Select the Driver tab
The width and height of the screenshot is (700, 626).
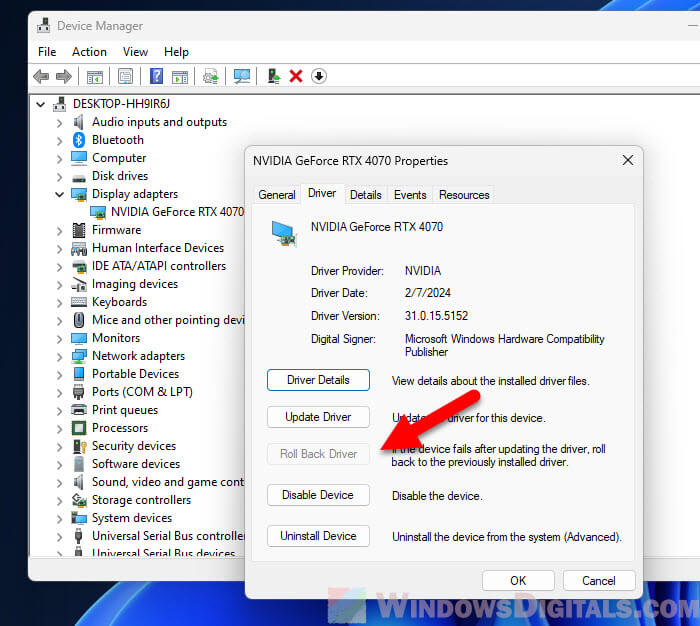click(322, 193)
